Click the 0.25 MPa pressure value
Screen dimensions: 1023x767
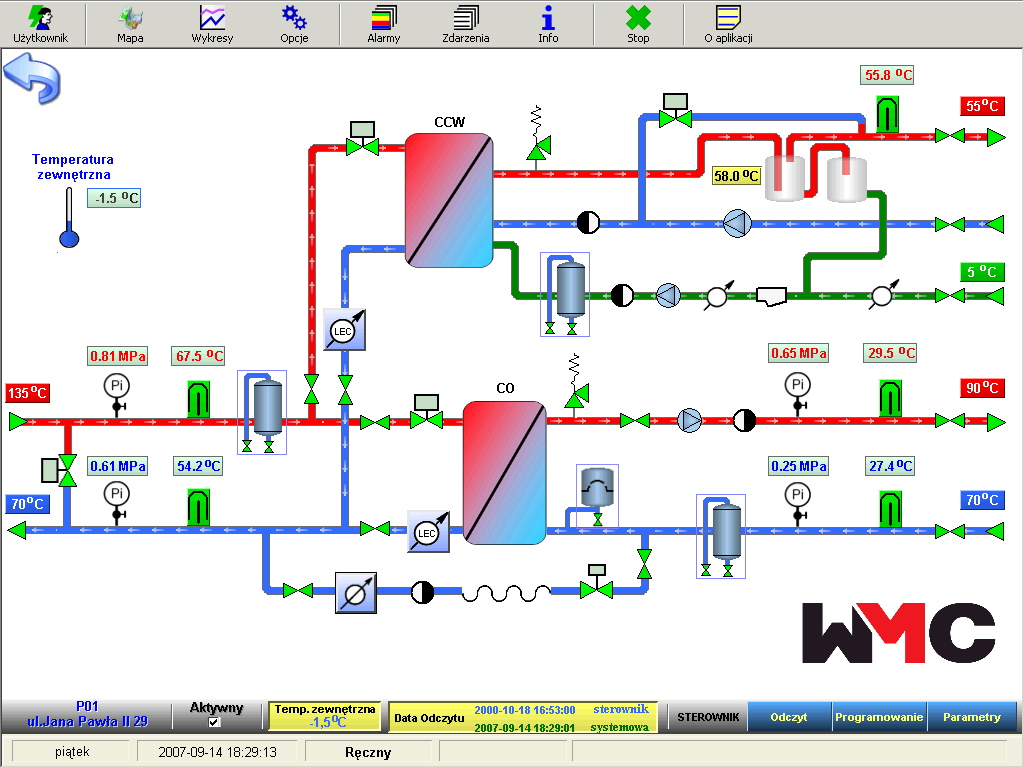tap(799, 466)
